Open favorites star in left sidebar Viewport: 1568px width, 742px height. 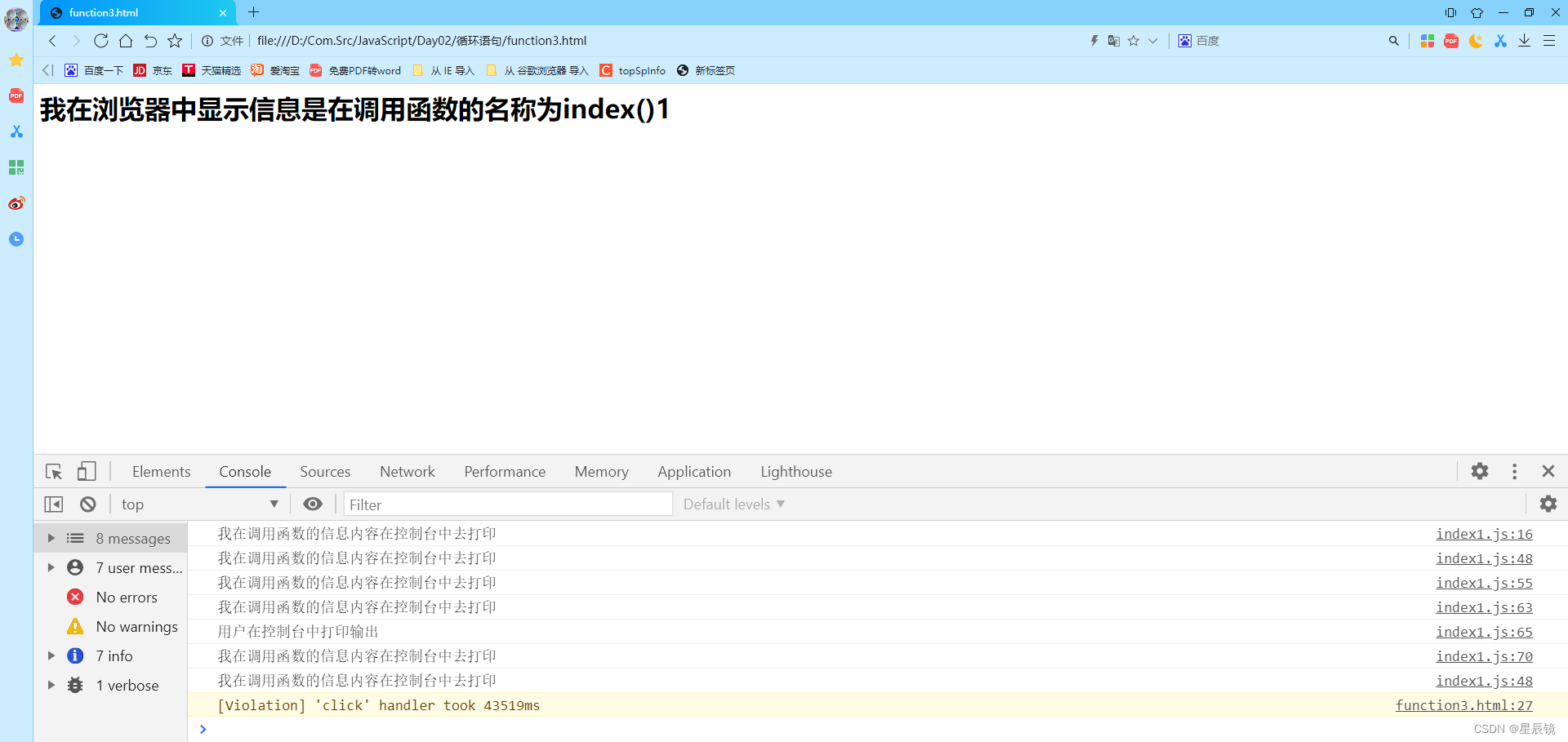point(16,60)
